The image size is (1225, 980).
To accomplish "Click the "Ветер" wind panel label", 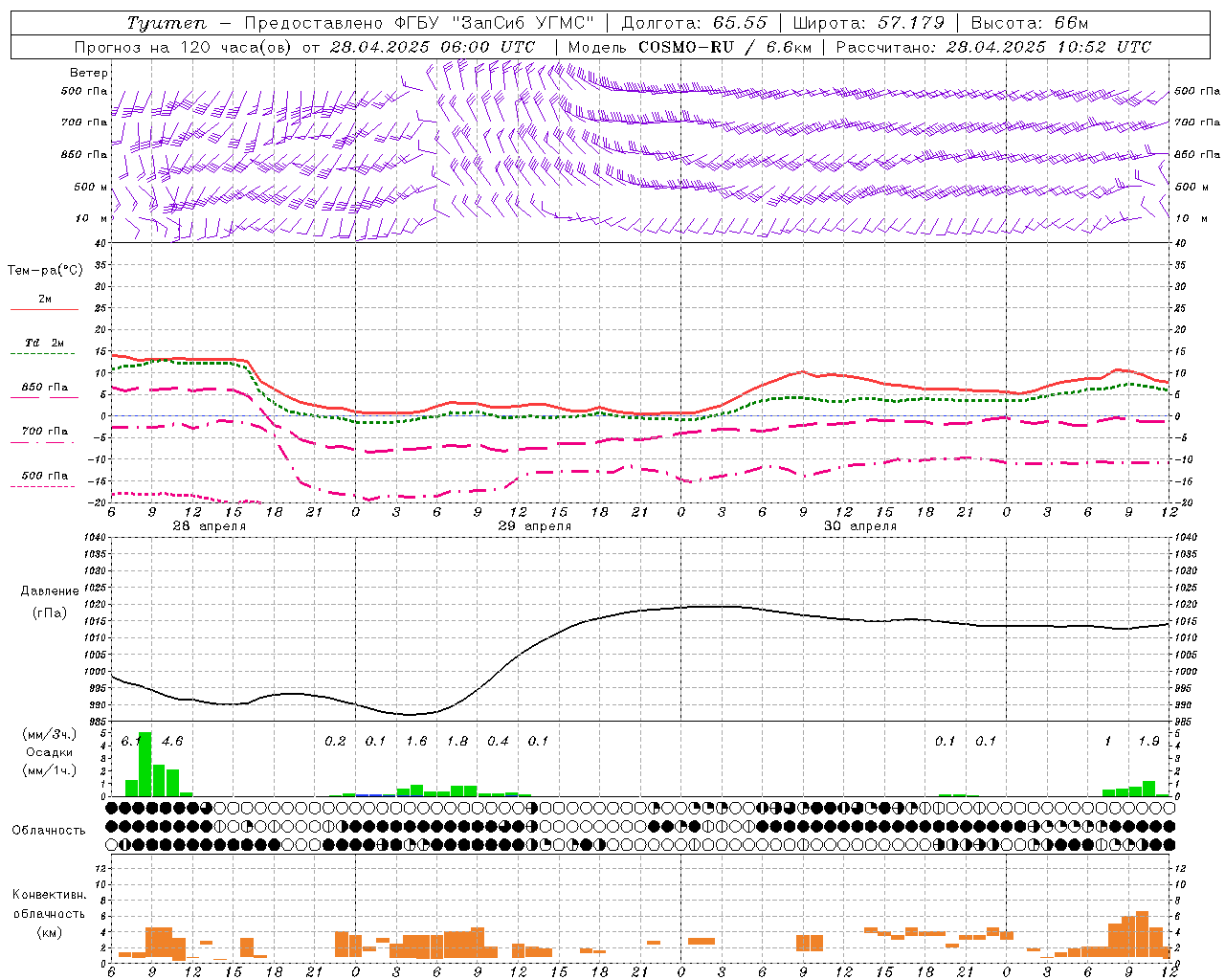I will tap(88, 73).
